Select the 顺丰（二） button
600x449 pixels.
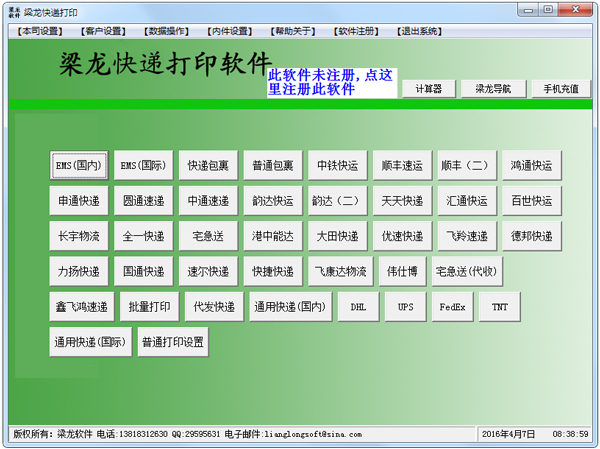(467, 165)
